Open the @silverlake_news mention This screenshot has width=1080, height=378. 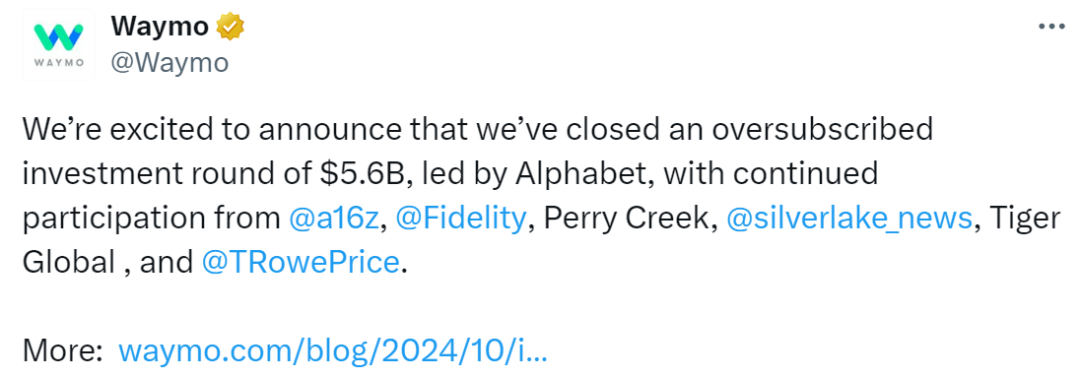[849, 218]
